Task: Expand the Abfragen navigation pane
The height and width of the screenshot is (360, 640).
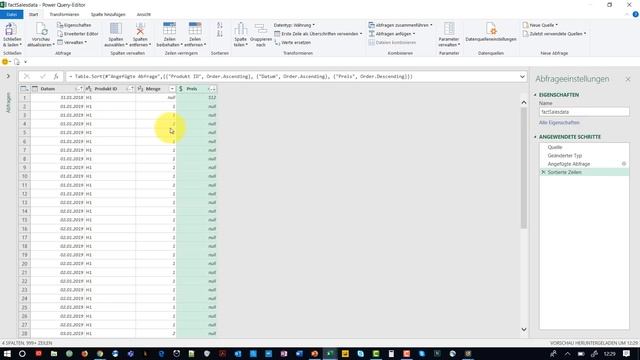Action: click(x=8, y=76)
